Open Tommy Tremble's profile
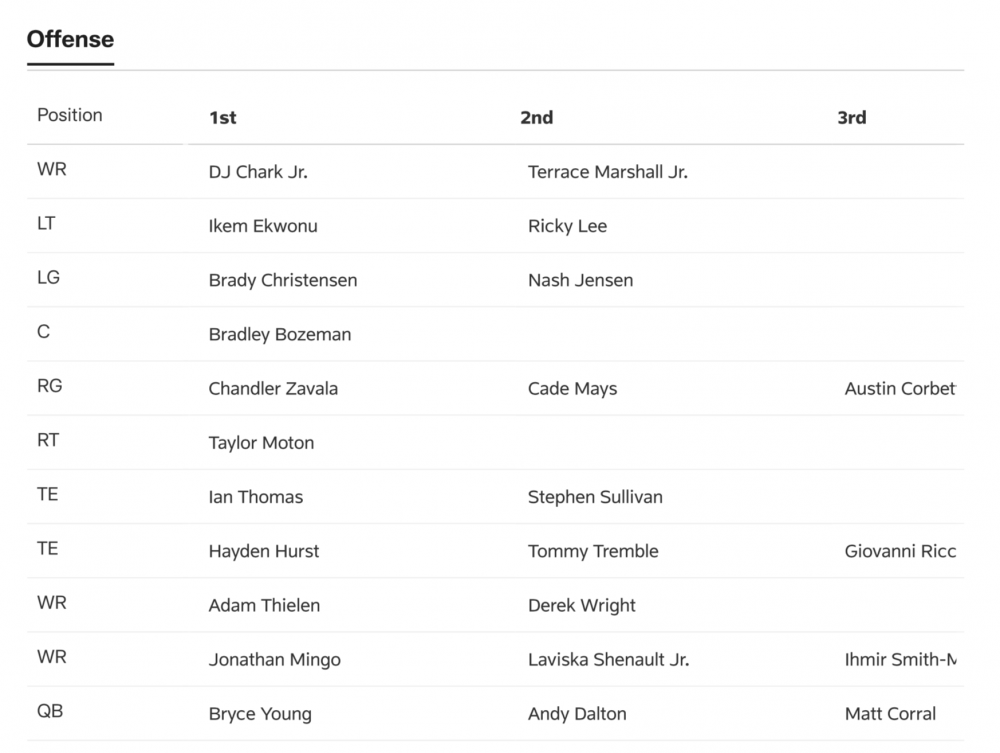The width and height of the screenshot is (1000, 753). coord(593,551)
